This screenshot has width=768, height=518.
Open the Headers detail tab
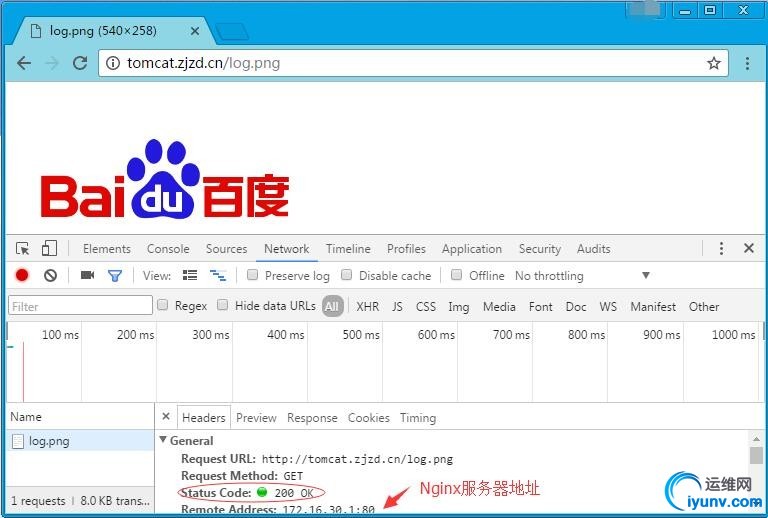click(x=203, y=418)
